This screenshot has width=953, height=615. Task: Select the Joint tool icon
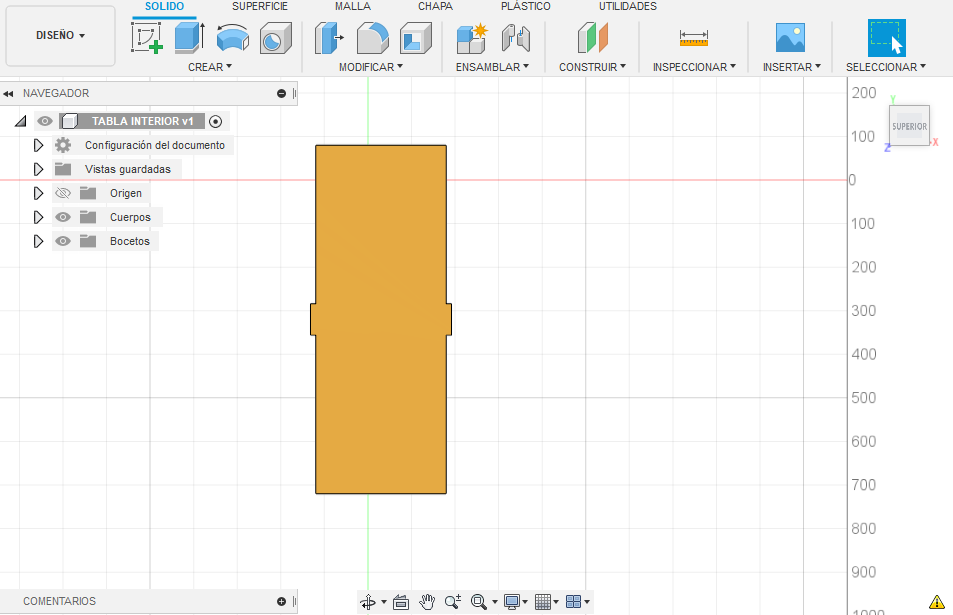(515, 38)
